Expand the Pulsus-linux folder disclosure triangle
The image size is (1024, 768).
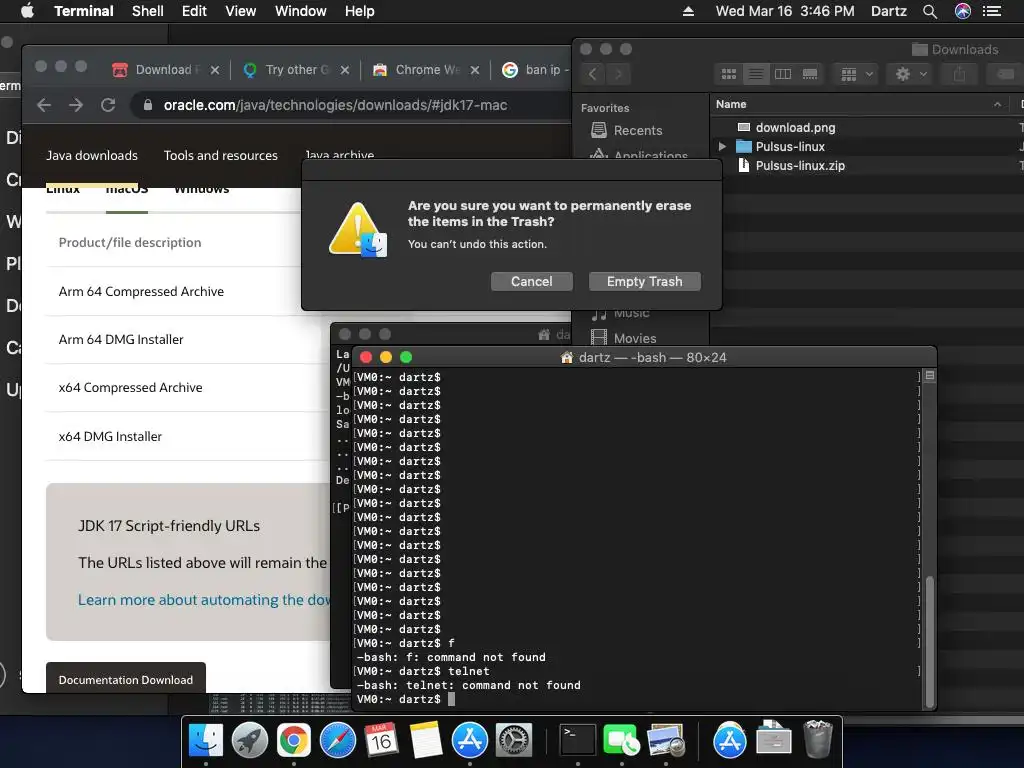722,146
